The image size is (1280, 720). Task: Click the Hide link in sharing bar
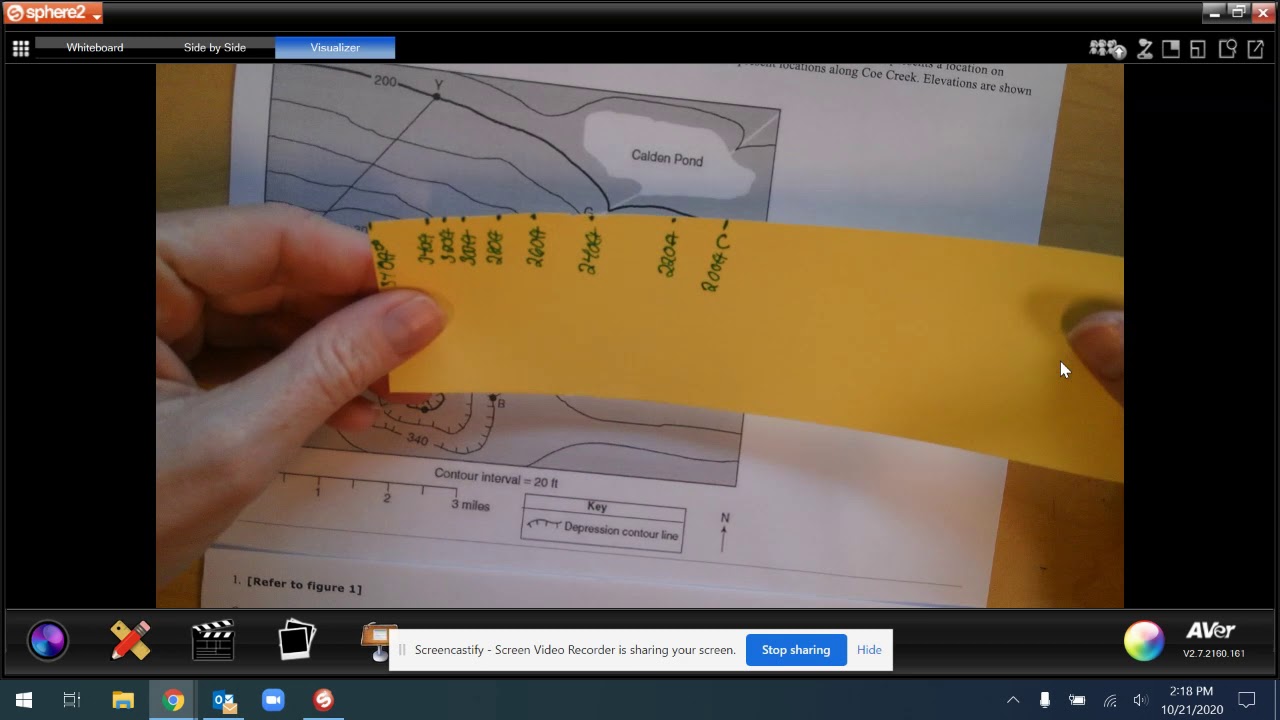coord(869,650)
